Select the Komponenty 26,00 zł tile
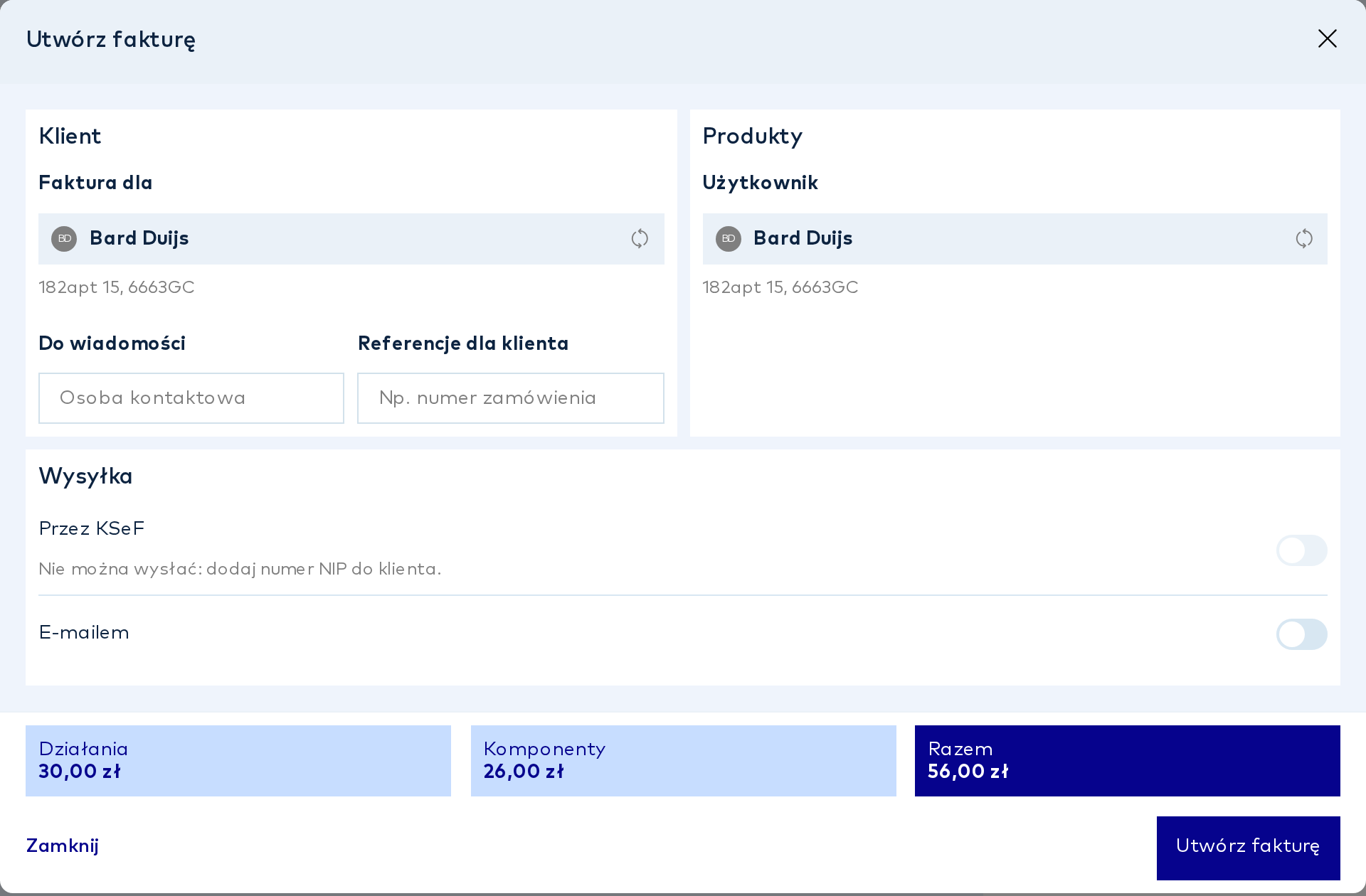Screen dimensions: 1366x896 pos(684,761)
